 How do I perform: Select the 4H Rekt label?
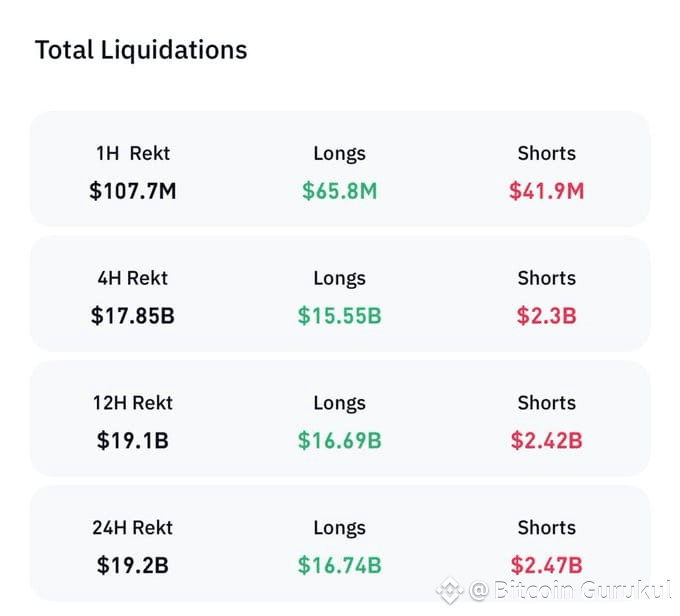pos(133,278)
